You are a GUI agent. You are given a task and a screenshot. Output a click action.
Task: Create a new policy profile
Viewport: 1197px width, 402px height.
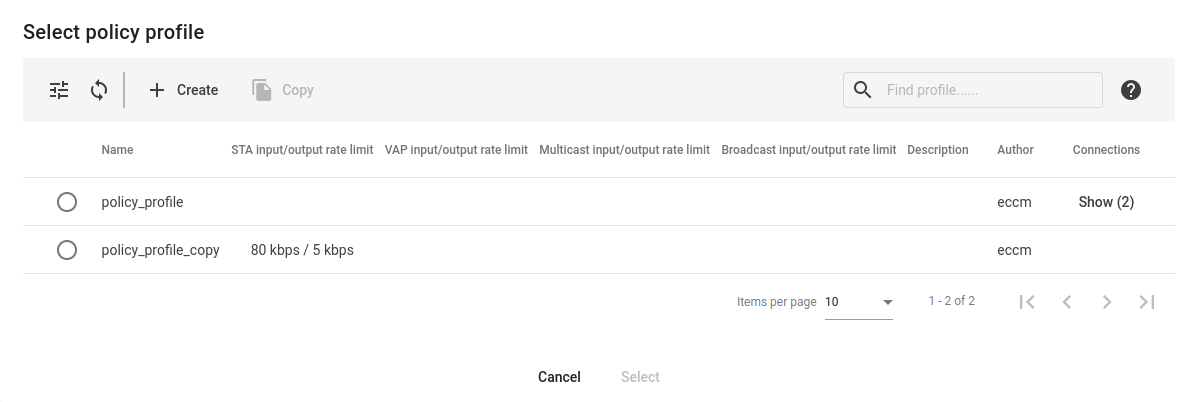pos(183,90)
